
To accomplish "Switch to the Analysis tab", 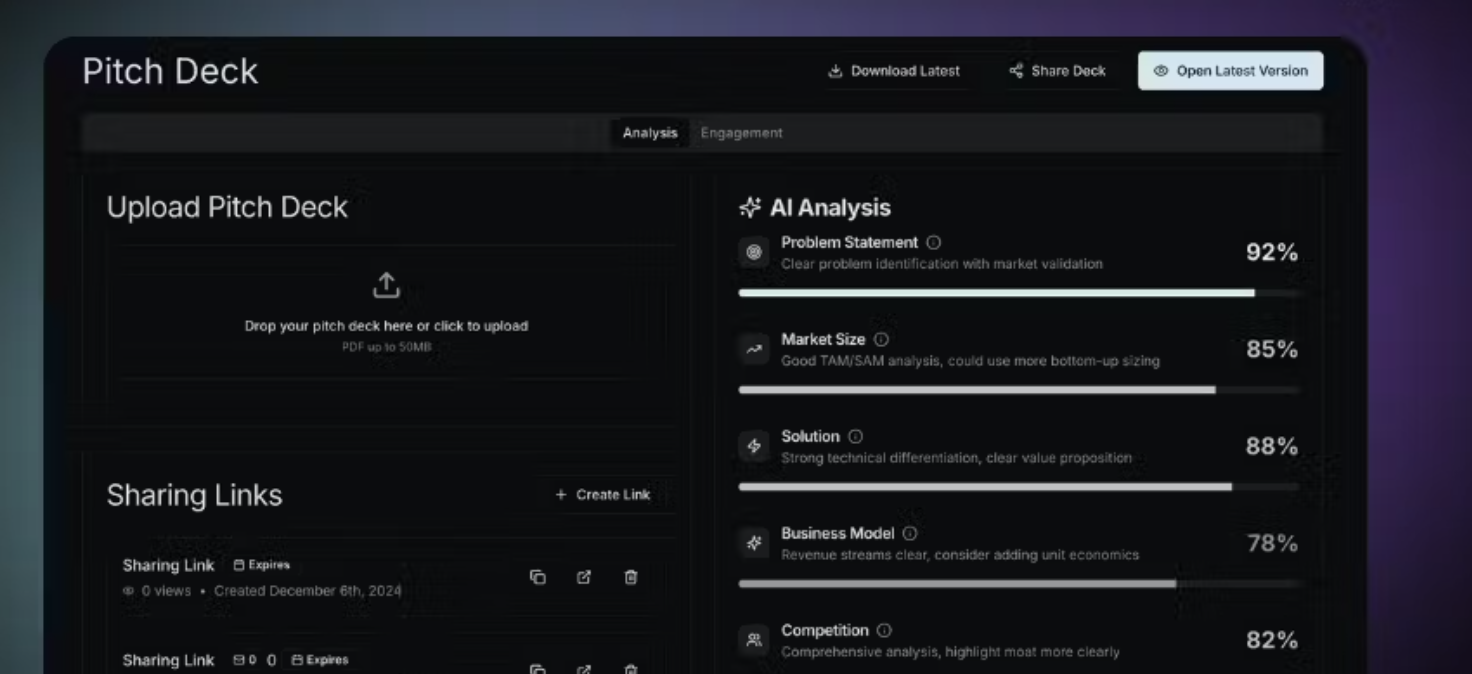I will (650, 133).
